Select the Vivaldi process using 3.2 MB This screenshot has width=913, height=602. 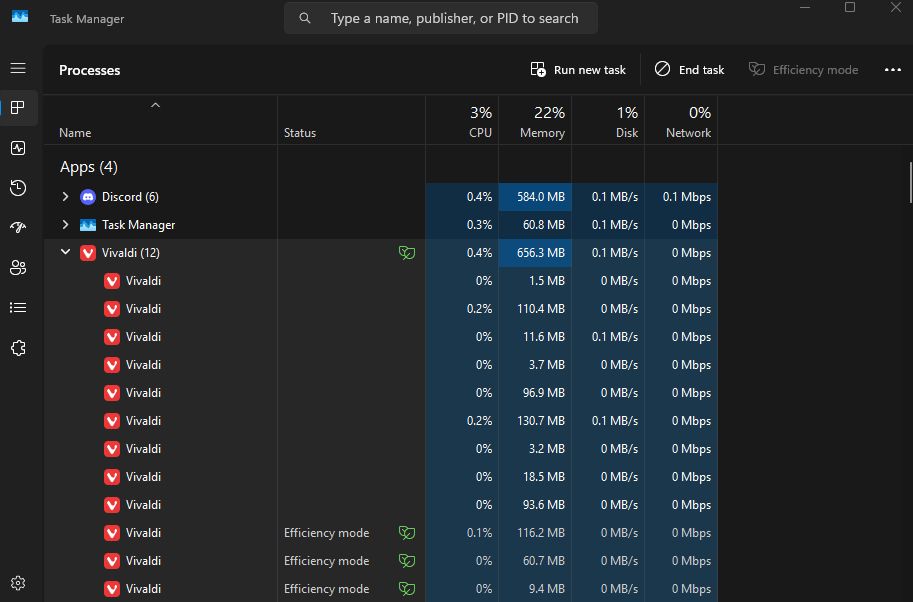click(381, 449)
